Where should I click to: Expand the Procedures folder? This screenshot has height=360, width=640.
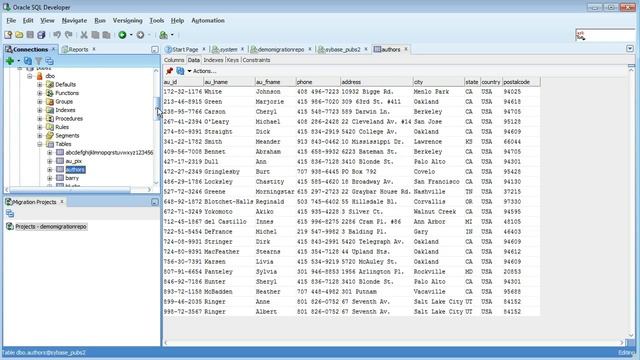tap(40, 119)
